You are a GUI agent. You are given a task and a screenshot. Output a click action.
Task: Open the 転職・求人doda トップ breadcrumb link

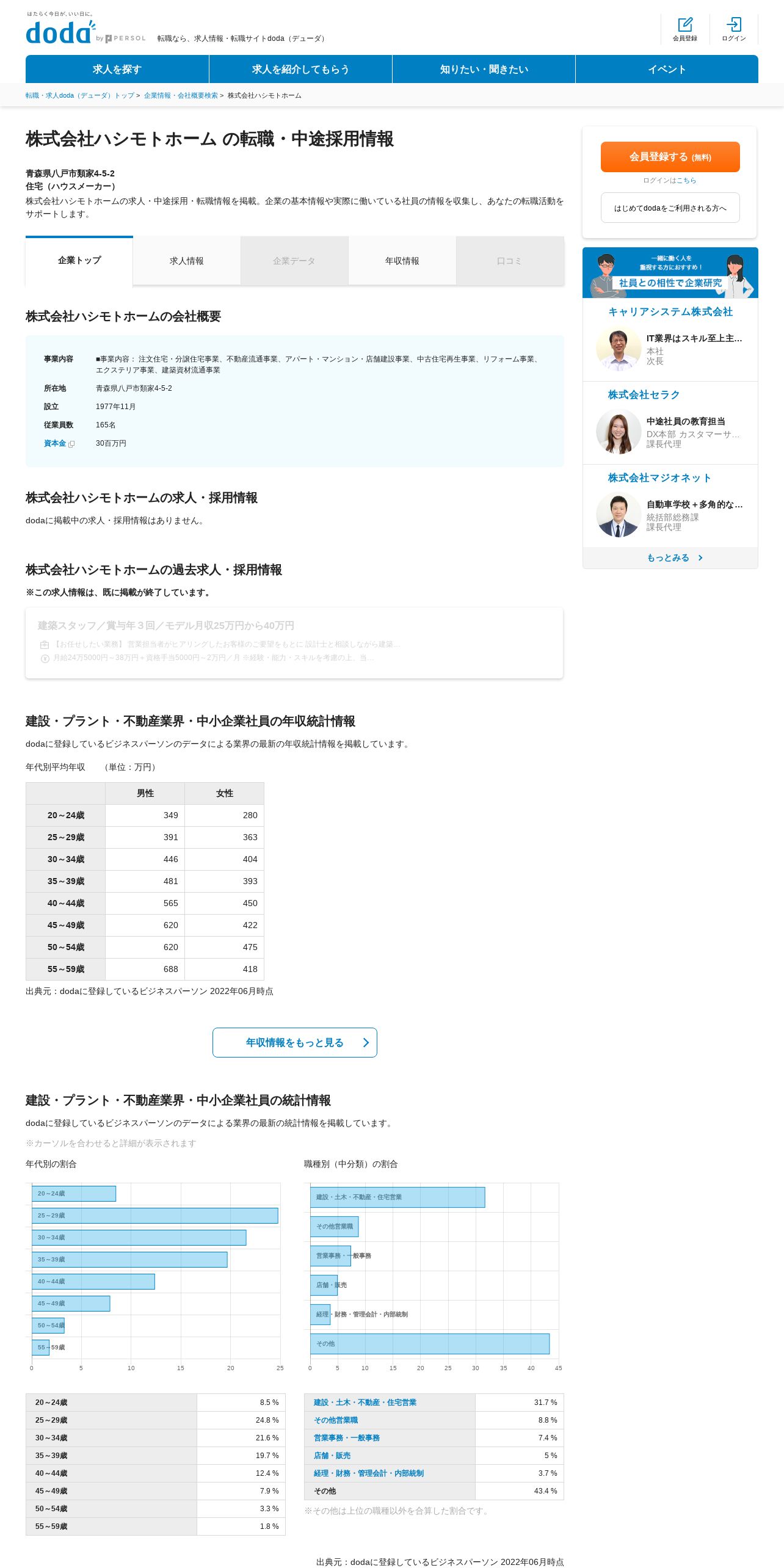coord(80,95)
